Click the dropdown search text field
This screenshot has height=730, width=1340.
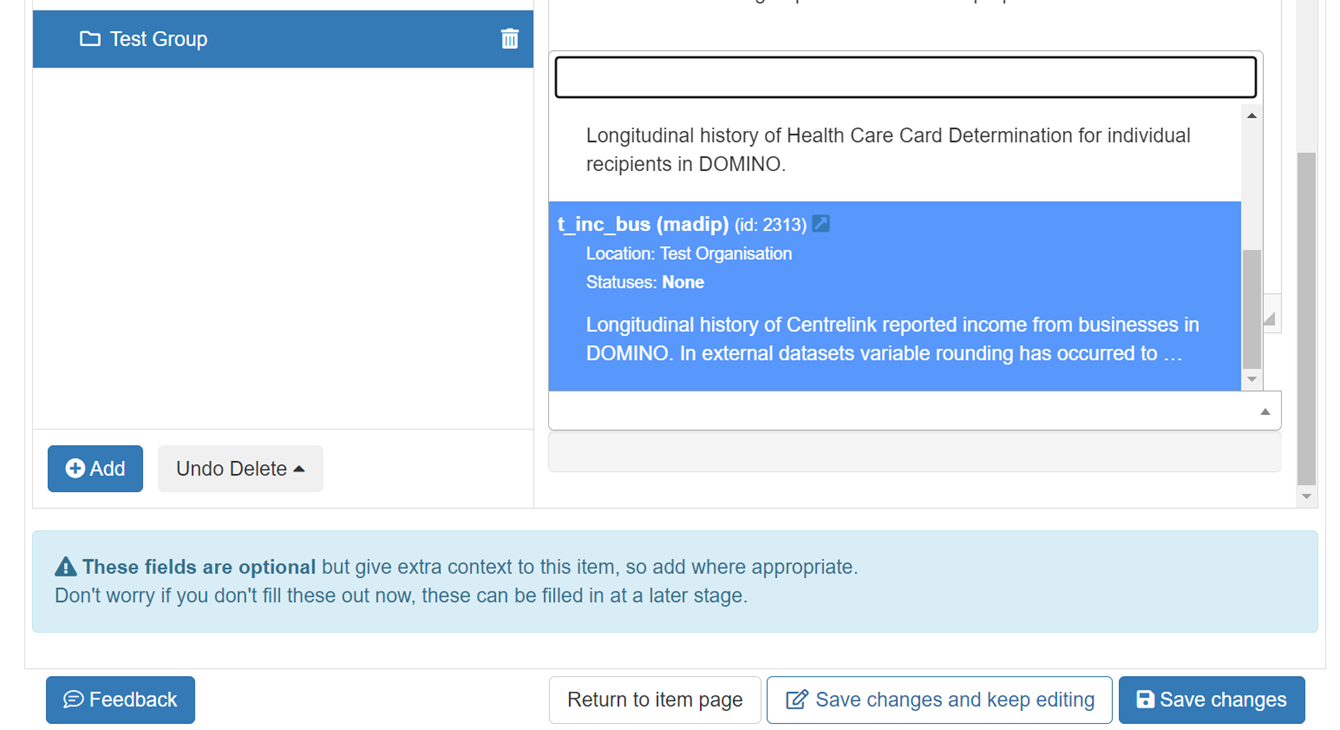coord(905,78)
